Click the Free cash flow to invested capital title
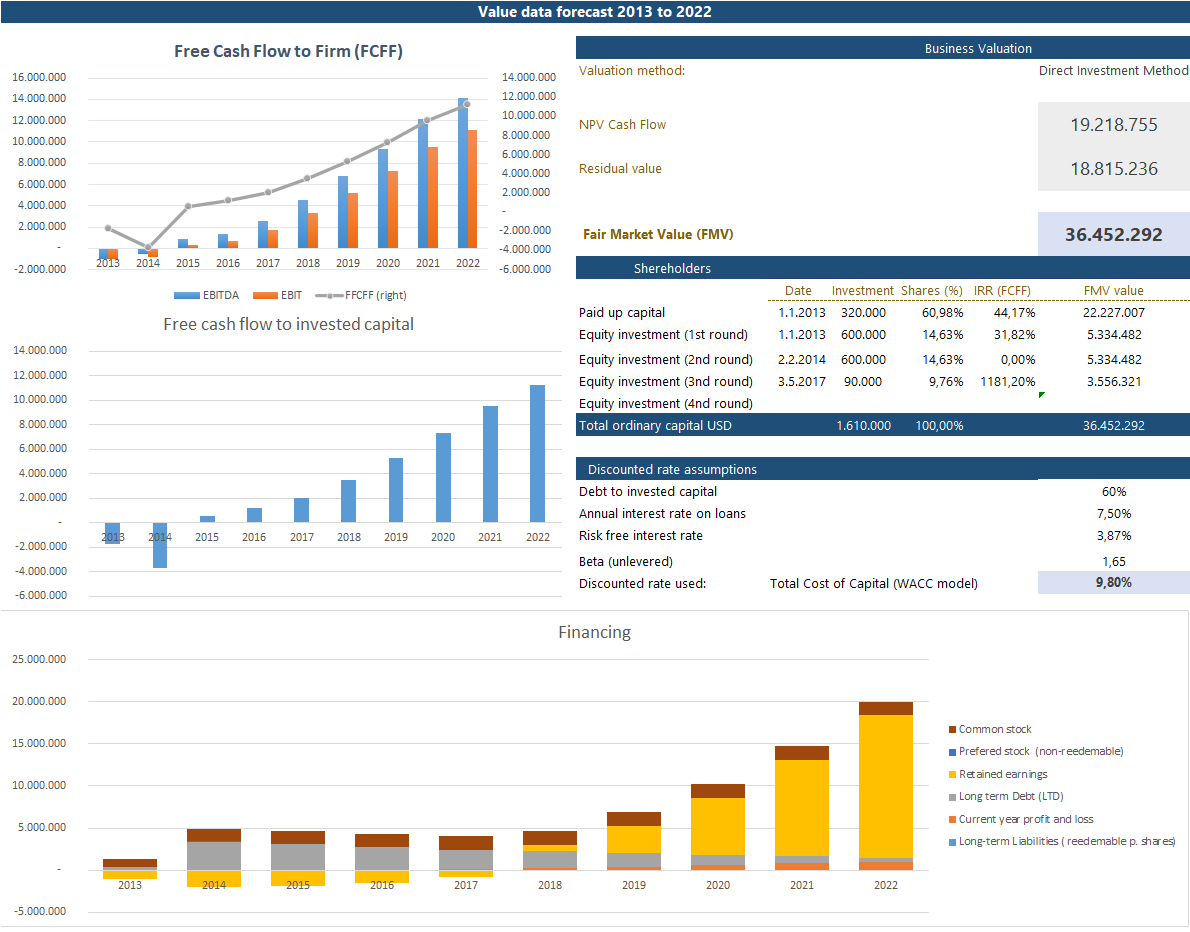 coord(288,324)
